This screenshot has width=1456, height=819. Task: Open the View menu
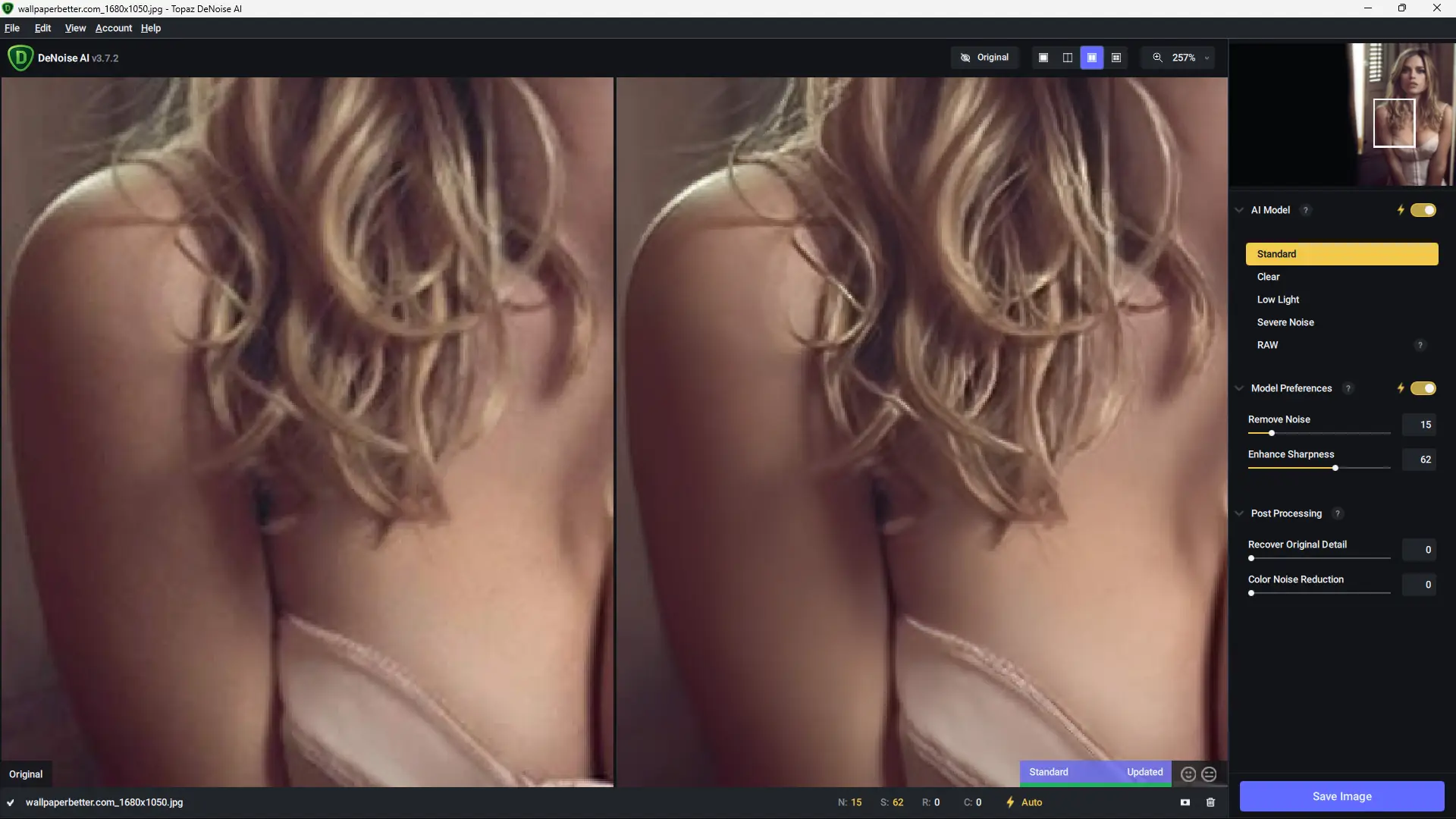(x=75, y=28)
